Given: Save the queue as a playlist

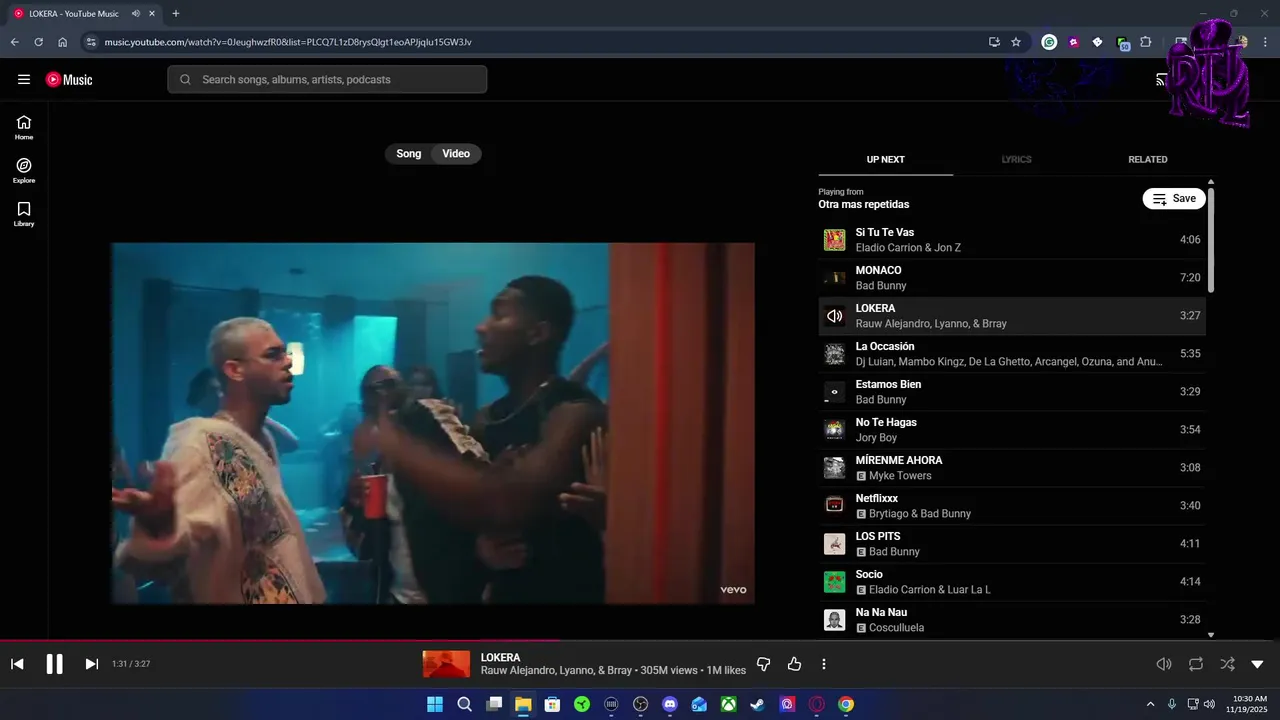Looking at the screenshot, I should (1174, 199).
